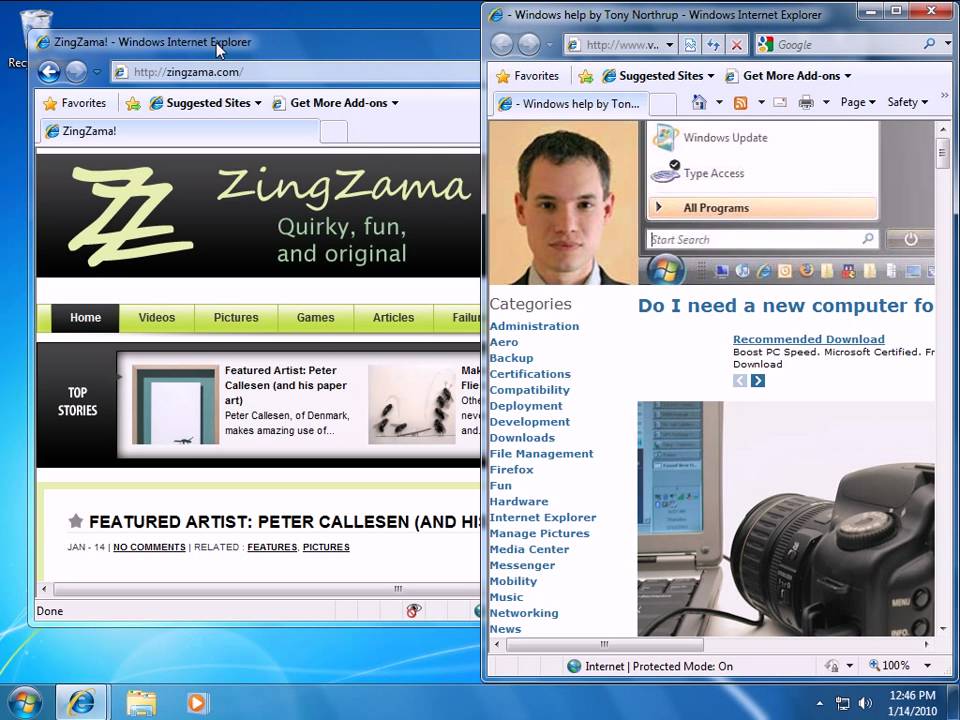Click the previous ad arrow button

click(x=740, y=381)
